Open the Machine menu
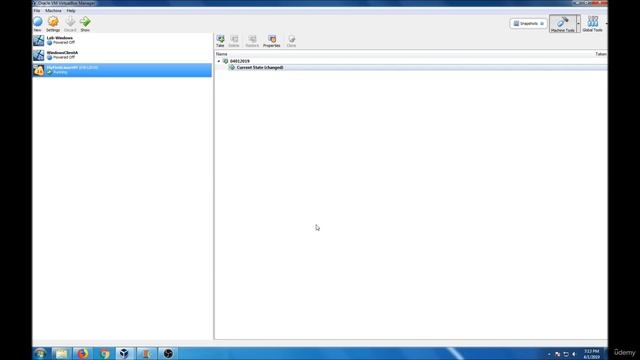 click(53, 11)
